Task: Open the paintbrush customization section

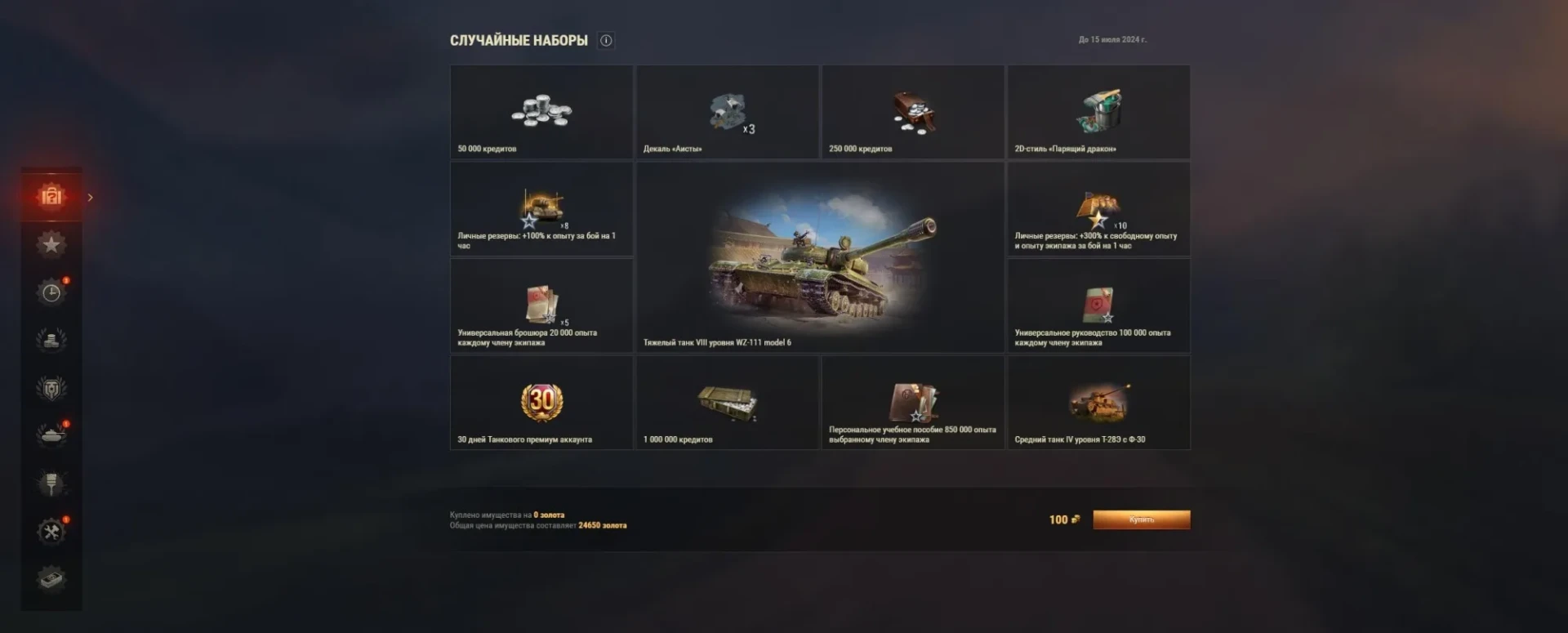Action: [x=51, y=484]
